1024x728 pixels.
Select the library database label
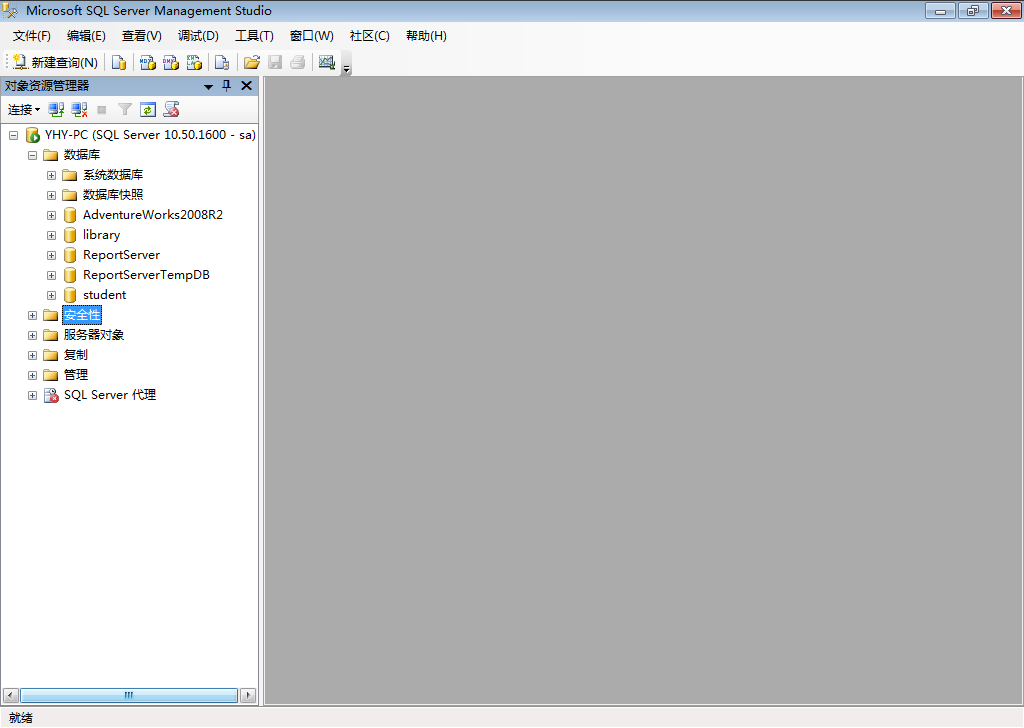click(101, 235)
